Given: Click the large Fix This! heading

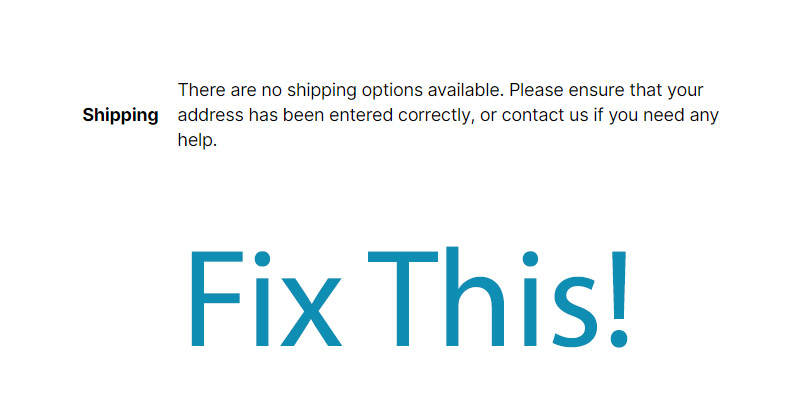Looking at the screenshot, I should pos(409,298).
